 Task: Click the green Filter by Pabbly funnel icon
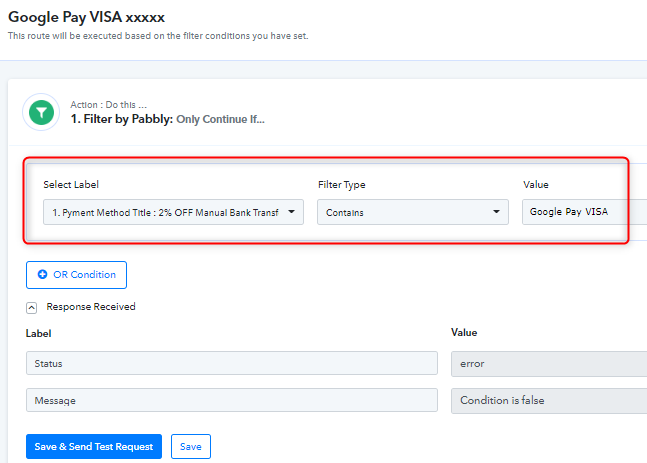pyautogui.click(x=41, y=112)
